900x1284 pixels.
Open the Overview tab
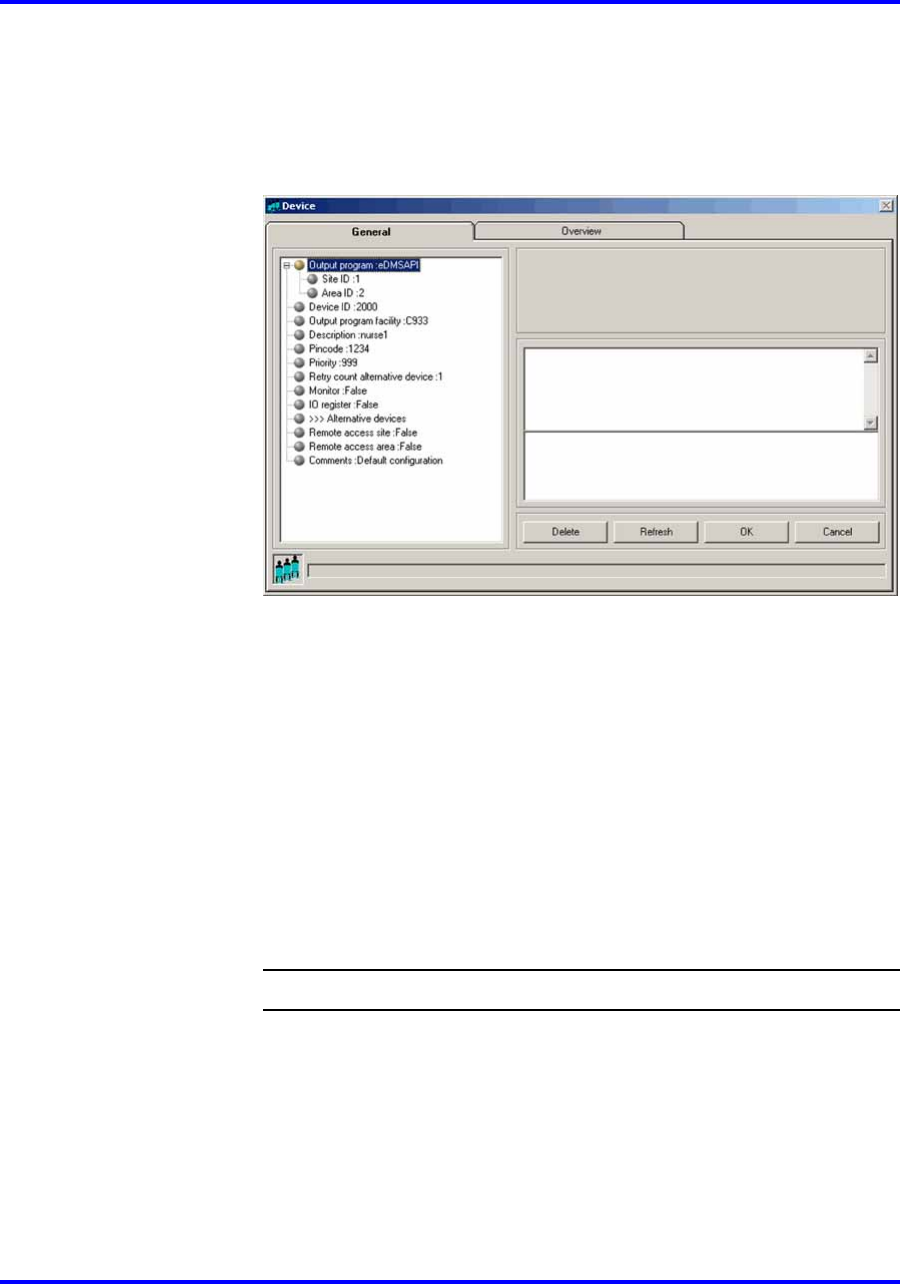coord(580,231)
